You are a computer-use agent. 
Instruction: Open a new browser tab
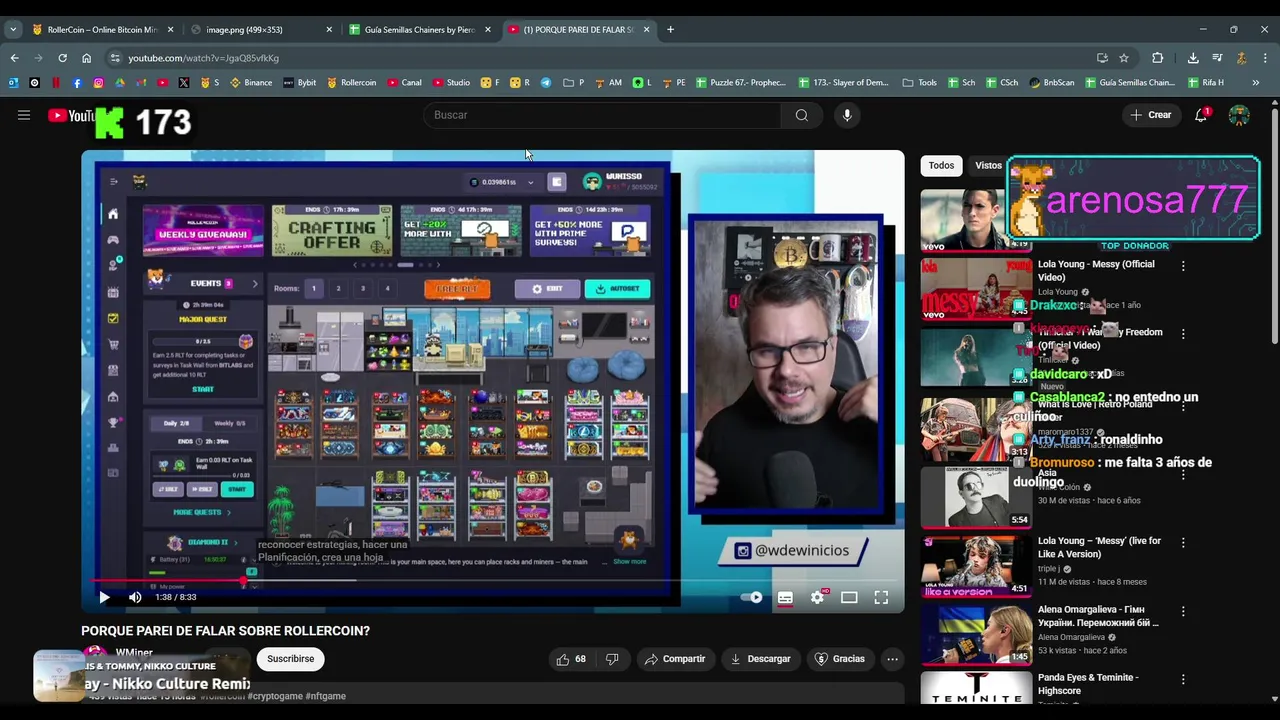coord(670,30)
